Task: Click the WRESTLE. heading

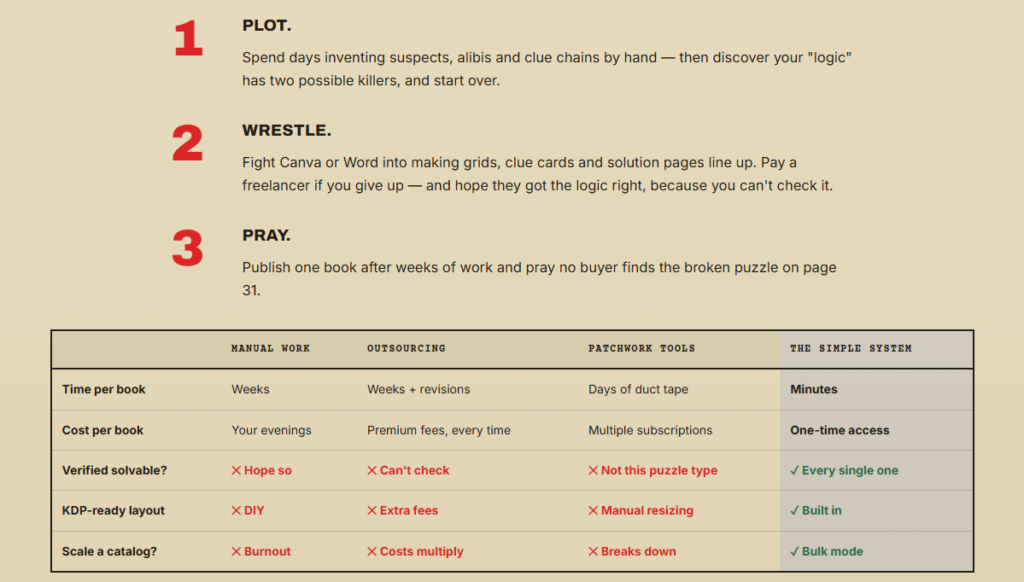Action: click(287, 131)
